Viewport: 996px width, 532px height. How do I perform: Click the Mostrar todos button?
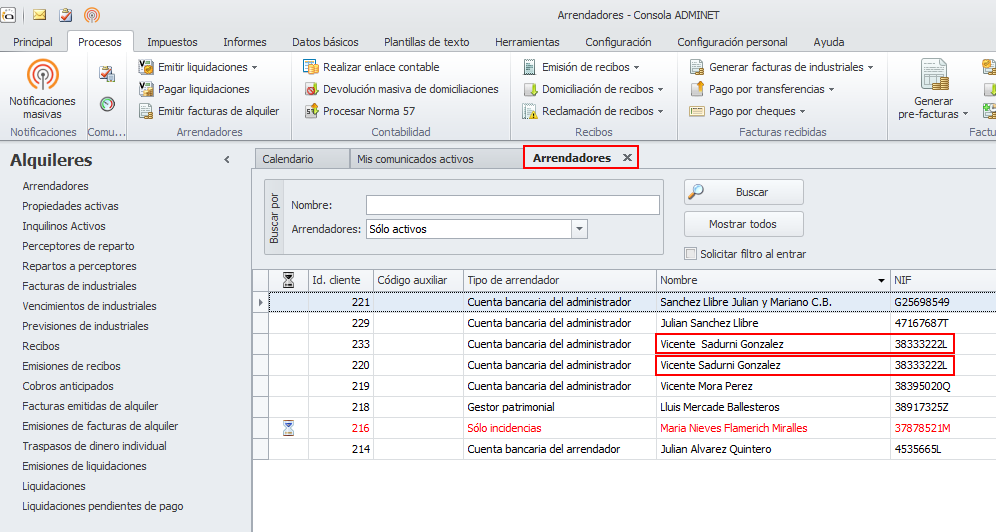[743, 224]
